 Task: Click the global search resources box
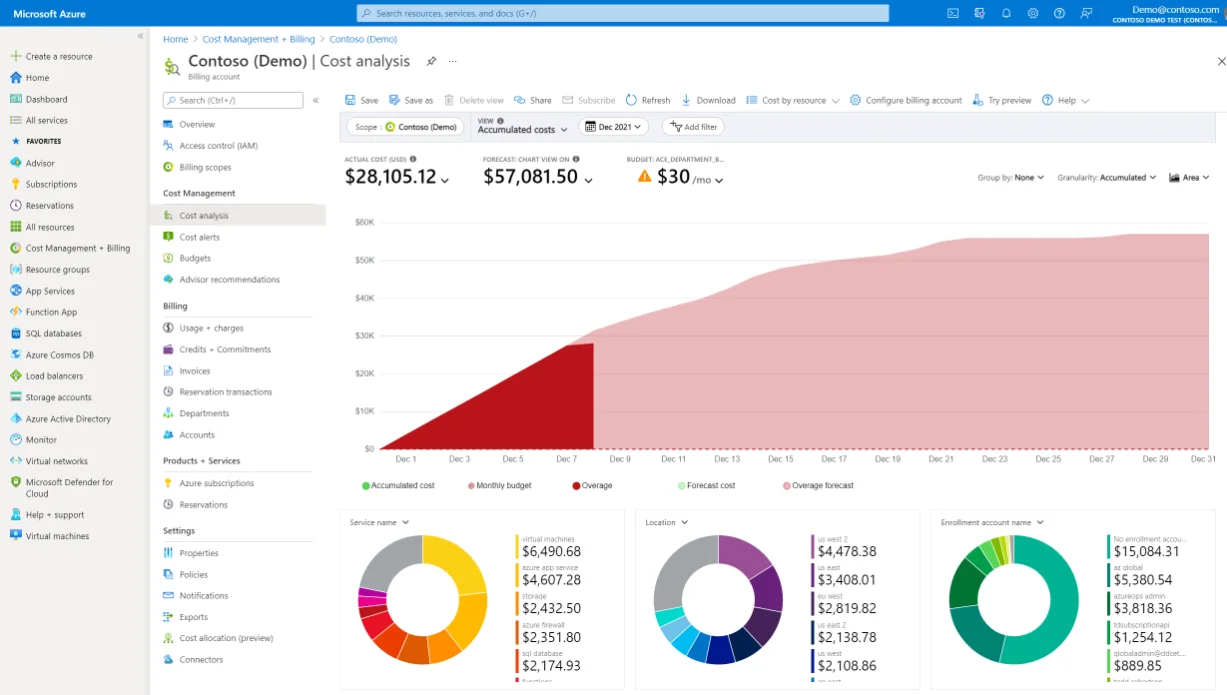[623, 13]
